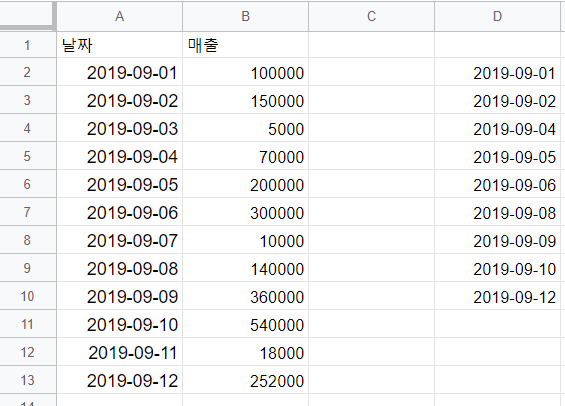Select row 9 header
The image size is (565, 406).
[27, 268]
